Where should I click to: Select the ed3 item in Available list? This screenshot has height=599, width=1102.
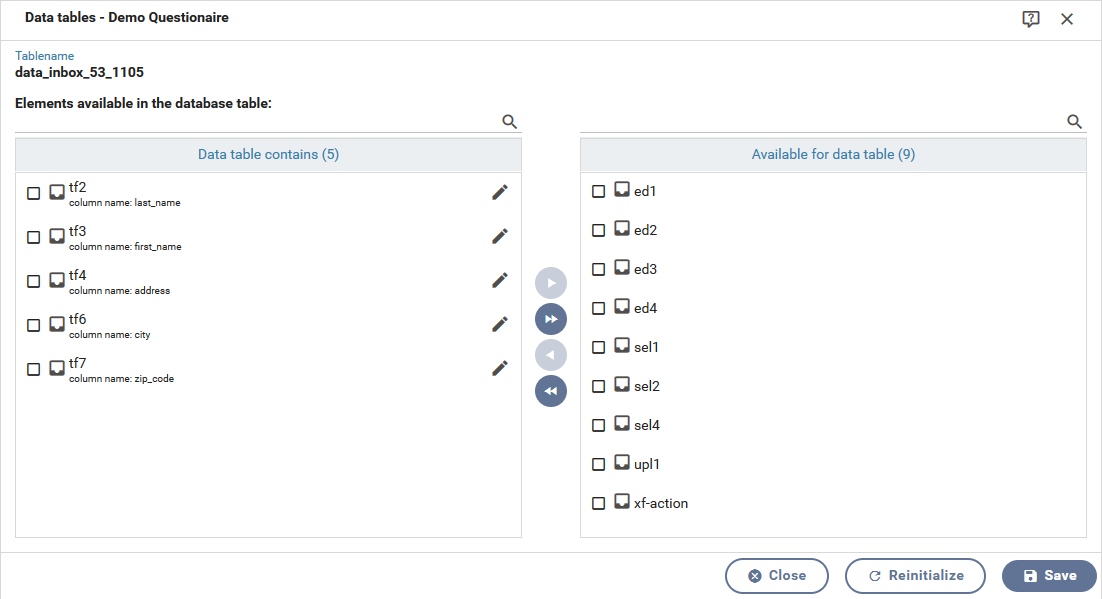(645, 269)
